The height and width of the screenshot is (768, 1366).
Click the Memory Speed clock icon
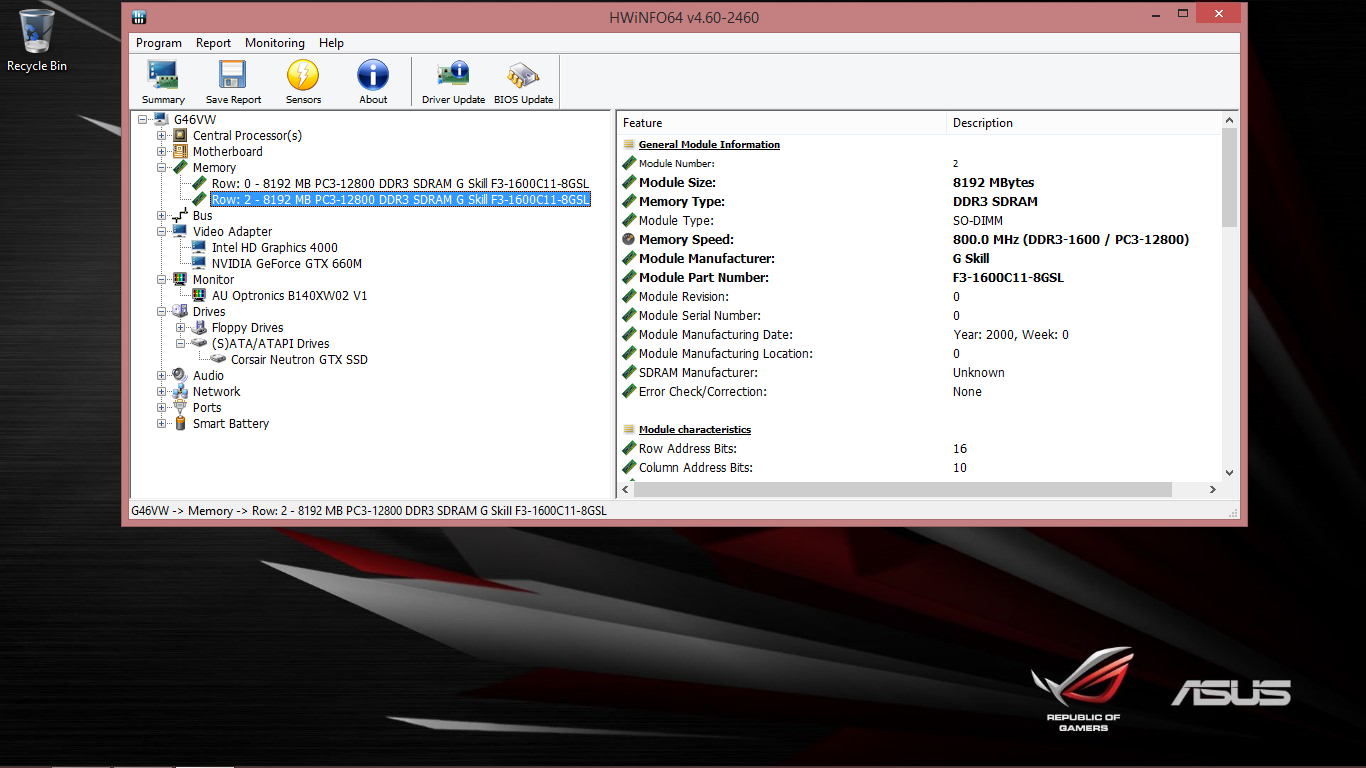pyautogui.click(x=628, y=239)
